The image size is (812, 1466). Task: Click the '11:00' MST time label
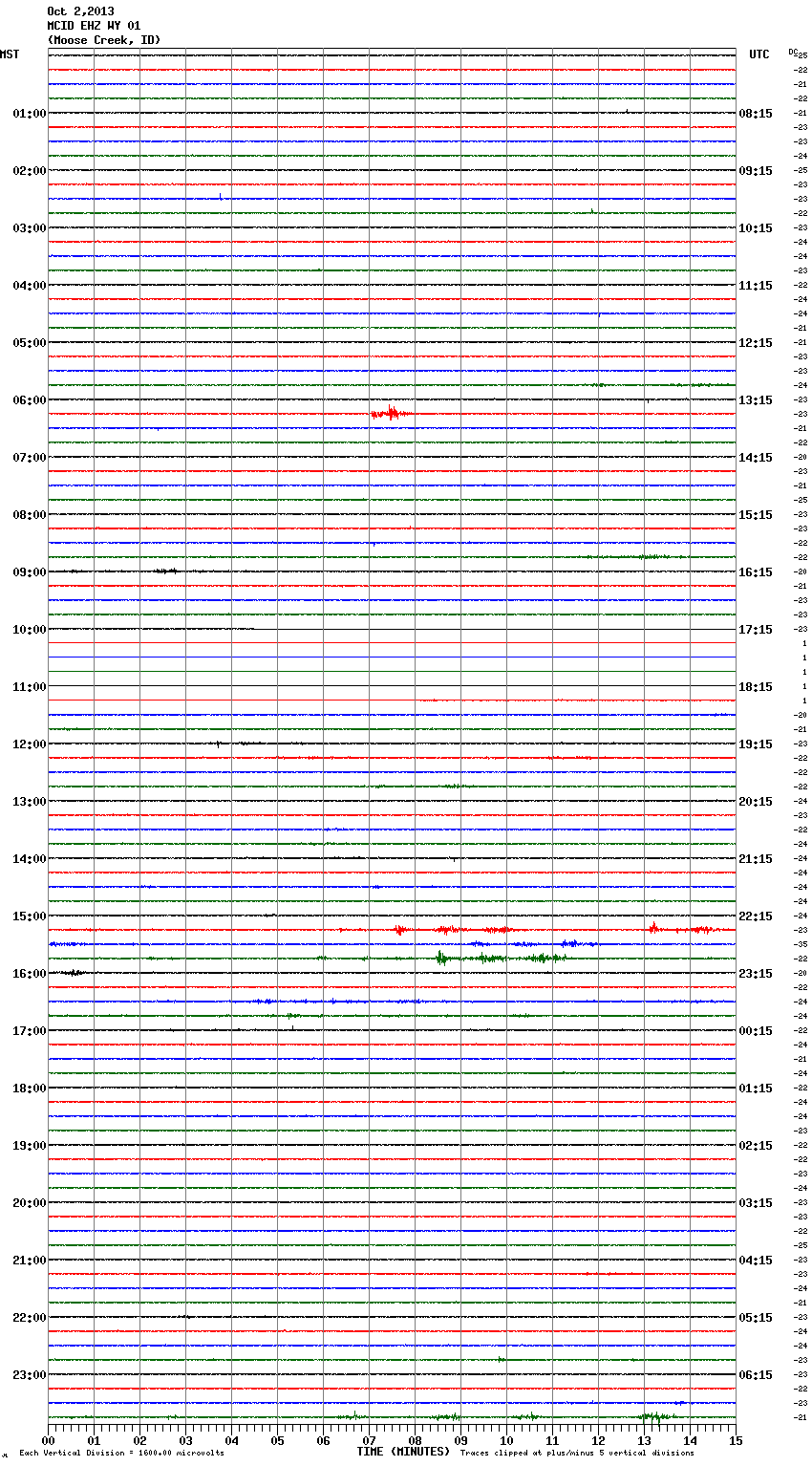30,687
